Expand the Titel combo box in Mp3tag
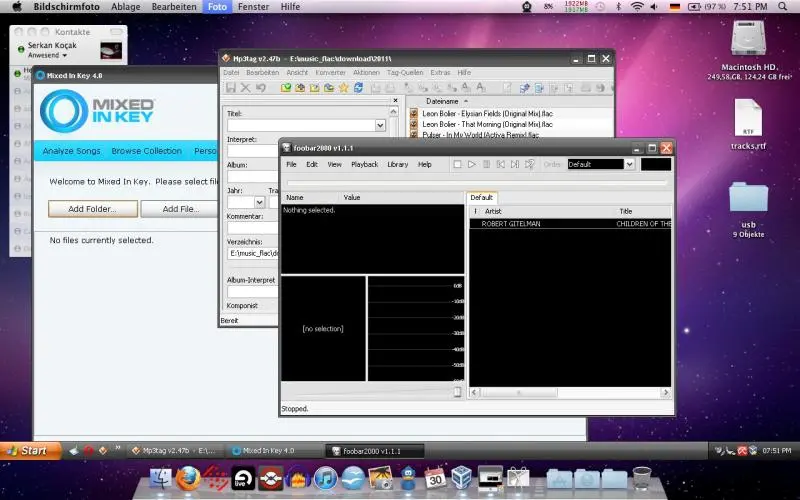Image resolution: width=800 pixels, height=500 pixels. pos(380,126)
